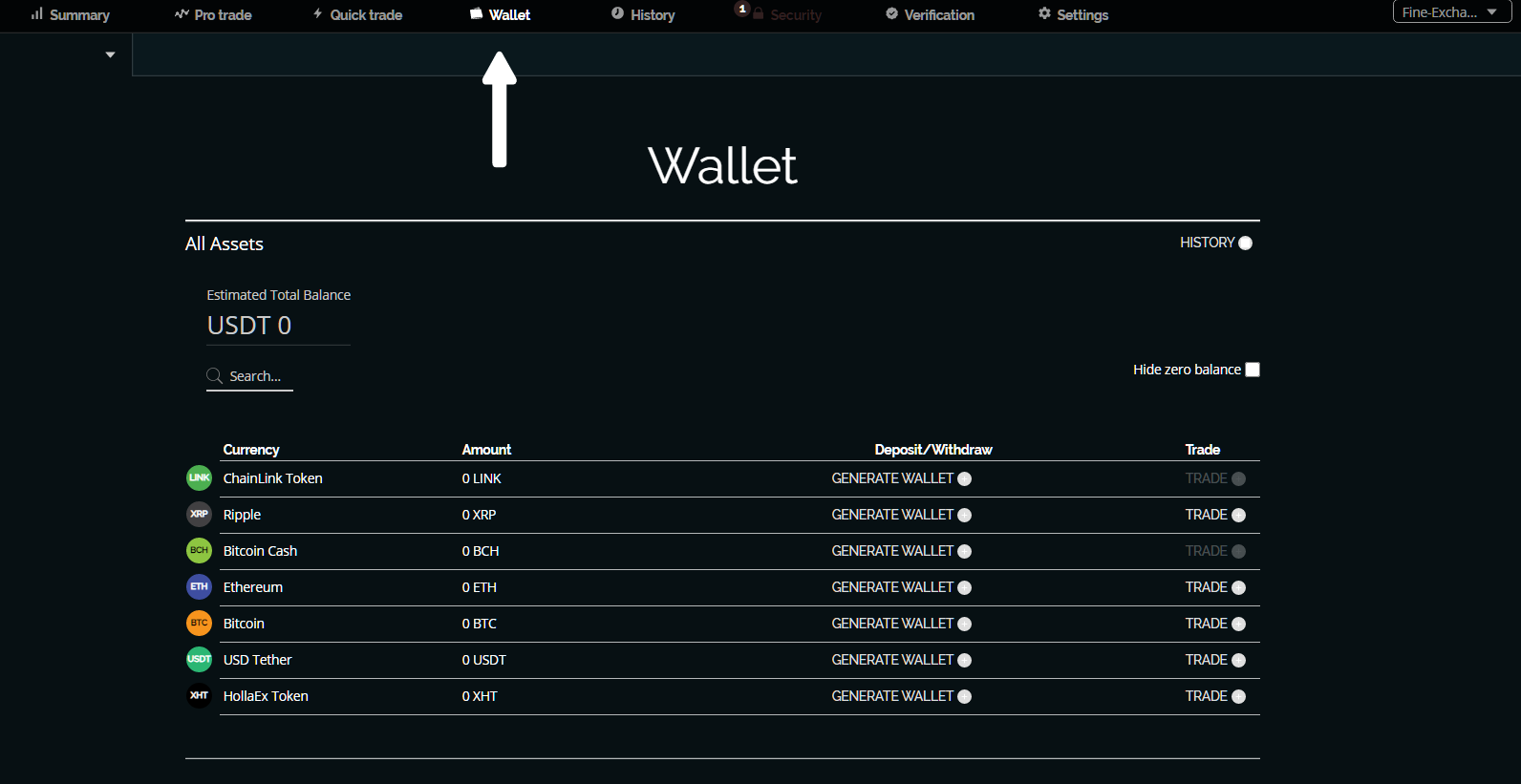Click the Verification checkmark icon

(891, 13)
